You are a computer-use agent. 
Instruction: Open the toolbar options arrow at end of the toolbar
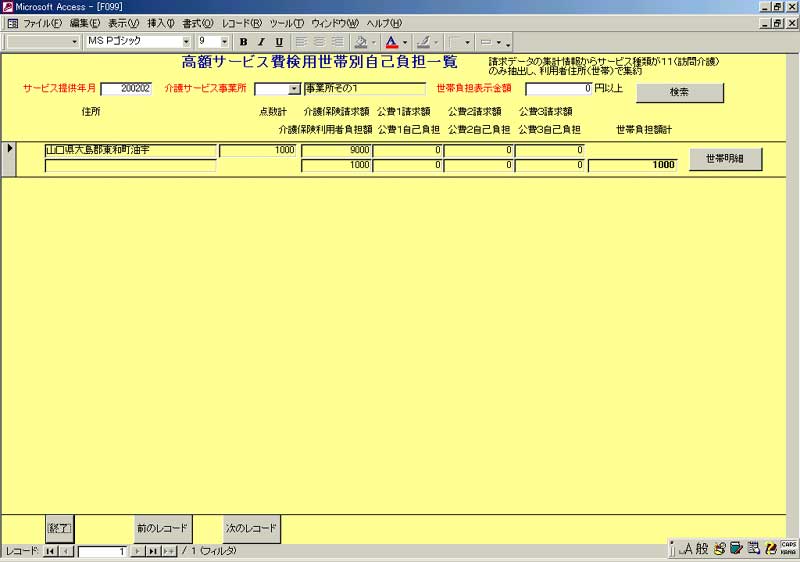click(x=508, y=43)
